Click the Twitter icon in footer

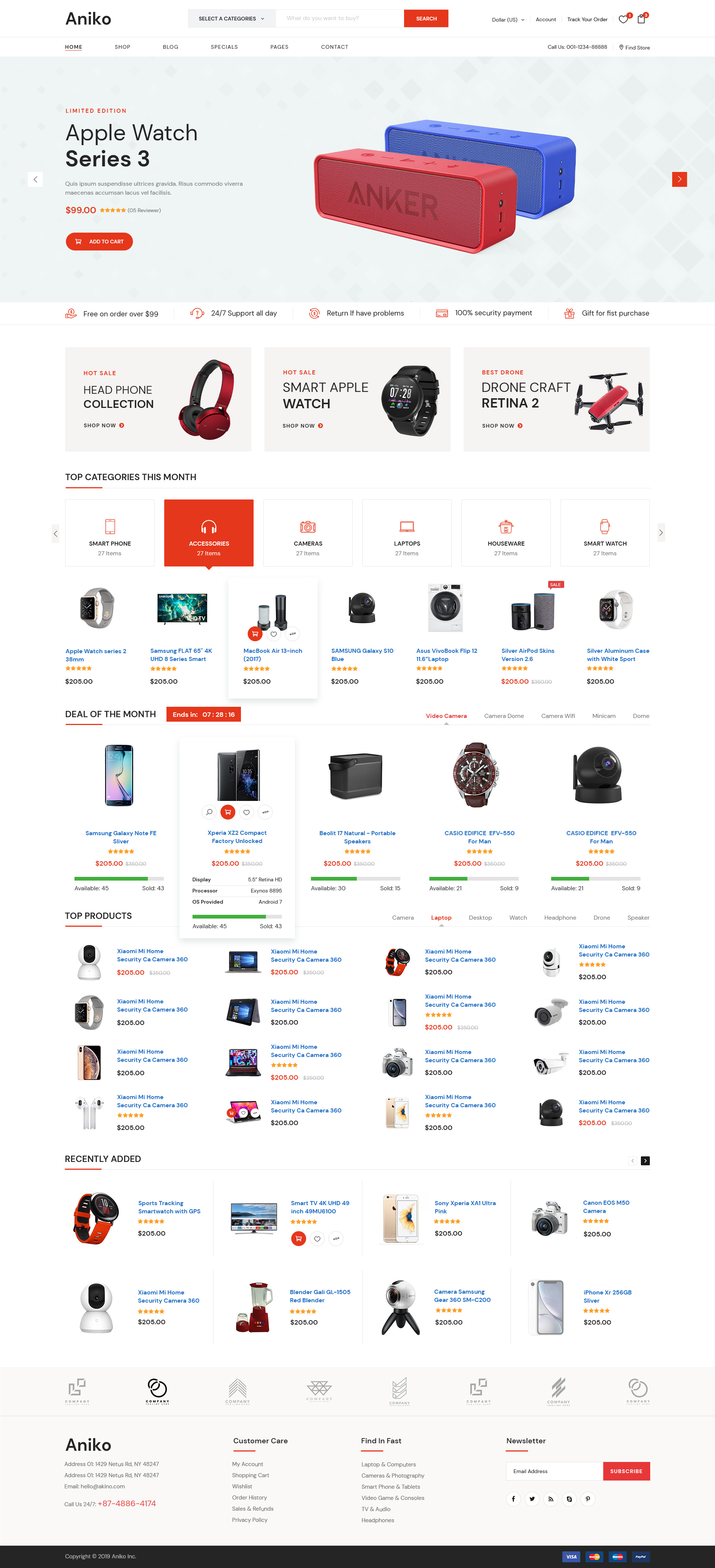point(532,1499)
